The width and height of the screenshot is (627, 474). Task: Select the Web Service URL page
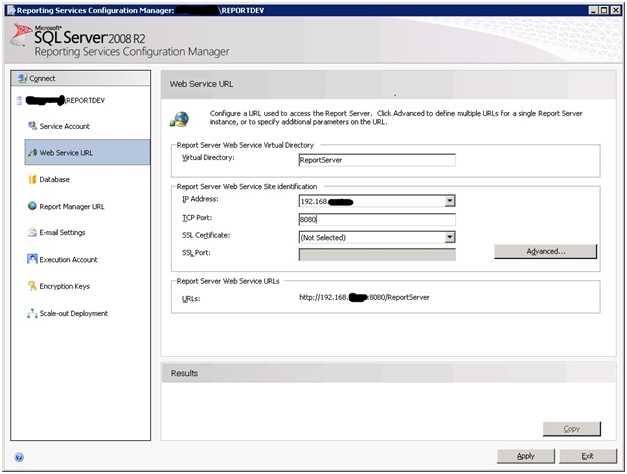[x=88, y=152]
